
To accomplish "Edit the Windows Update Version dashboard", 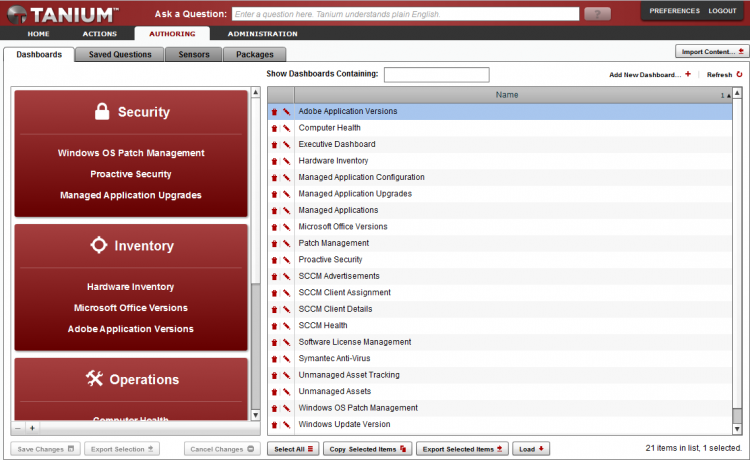I will (286, 425).
